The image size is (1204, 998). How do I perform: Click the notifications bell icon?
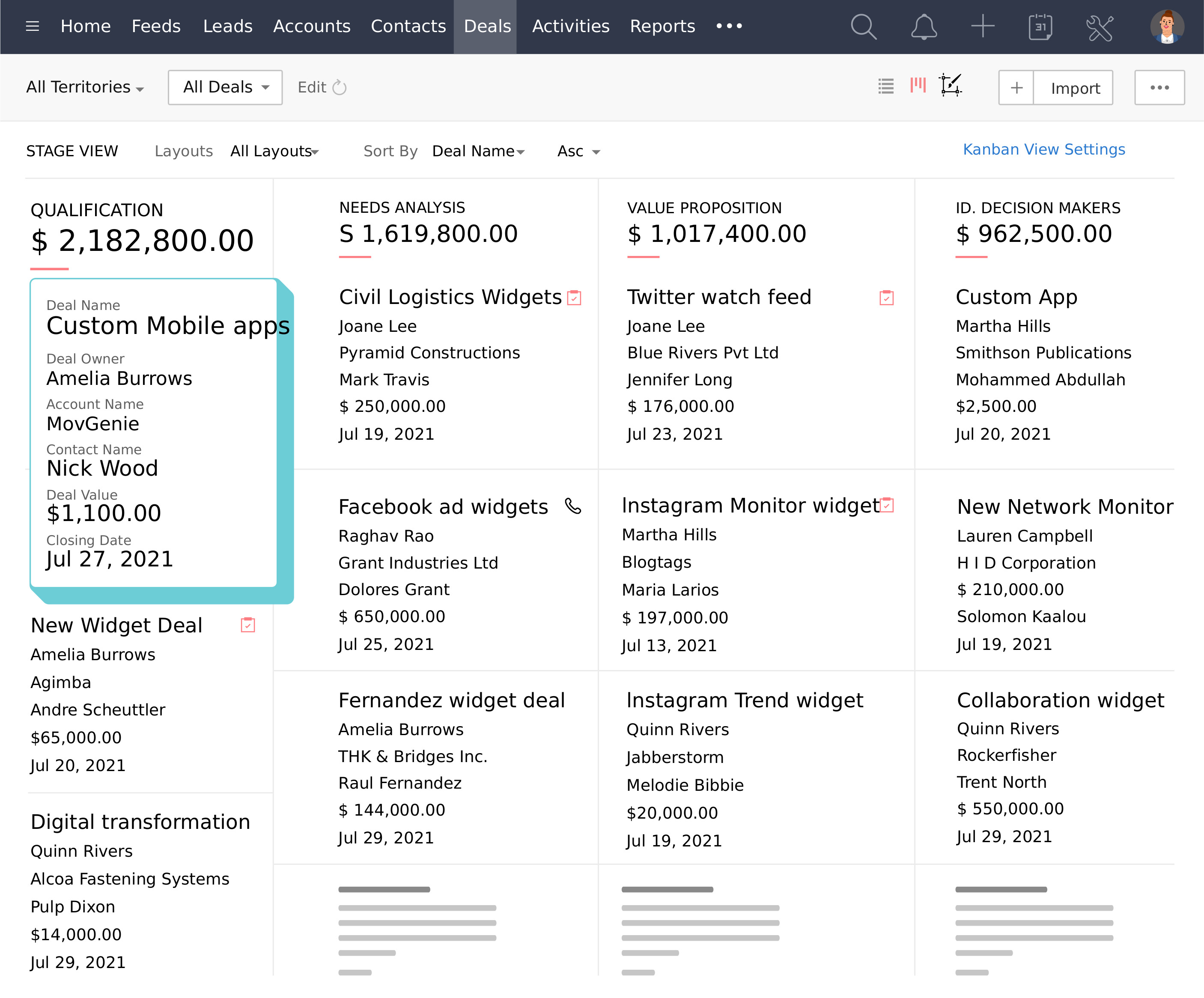point(921,27)
